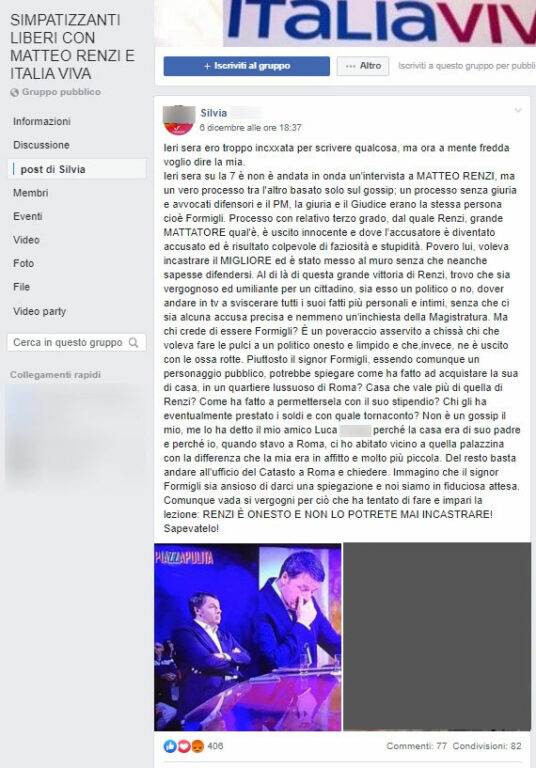This screenshot has height=768, width=536.
Task: Open Silvia's profile name link
Action: (x=214, y=113)
